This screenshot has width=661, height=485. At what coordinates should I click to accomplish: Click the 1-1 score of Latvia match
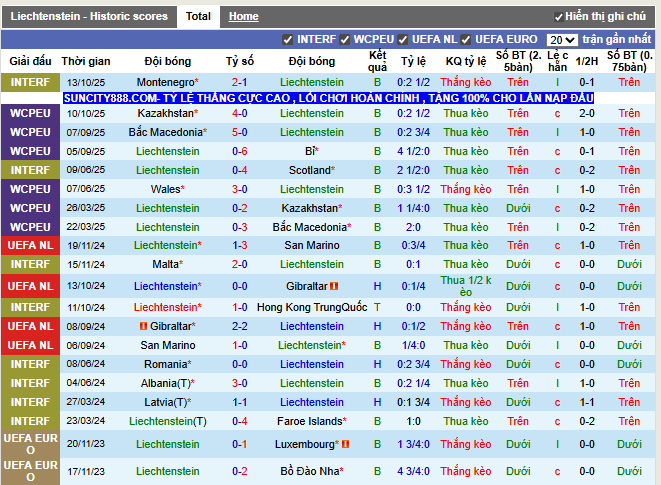click(x=239, y=402)
